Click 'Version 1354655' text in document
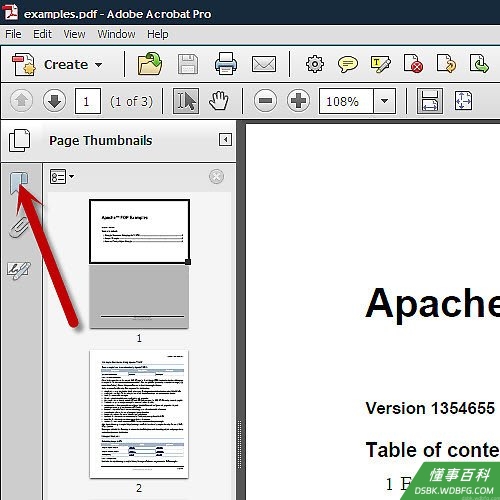Image resolution: width=500 pixels, height=500 pixels. [x=430, y=408]
